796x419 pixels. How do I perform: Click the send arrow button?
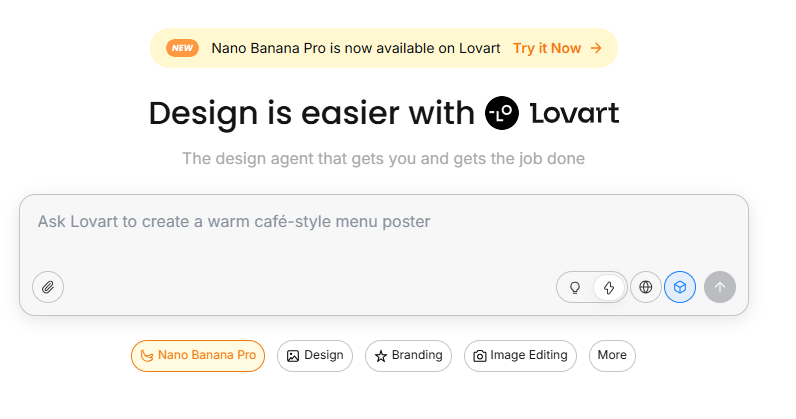coord(720,287)
